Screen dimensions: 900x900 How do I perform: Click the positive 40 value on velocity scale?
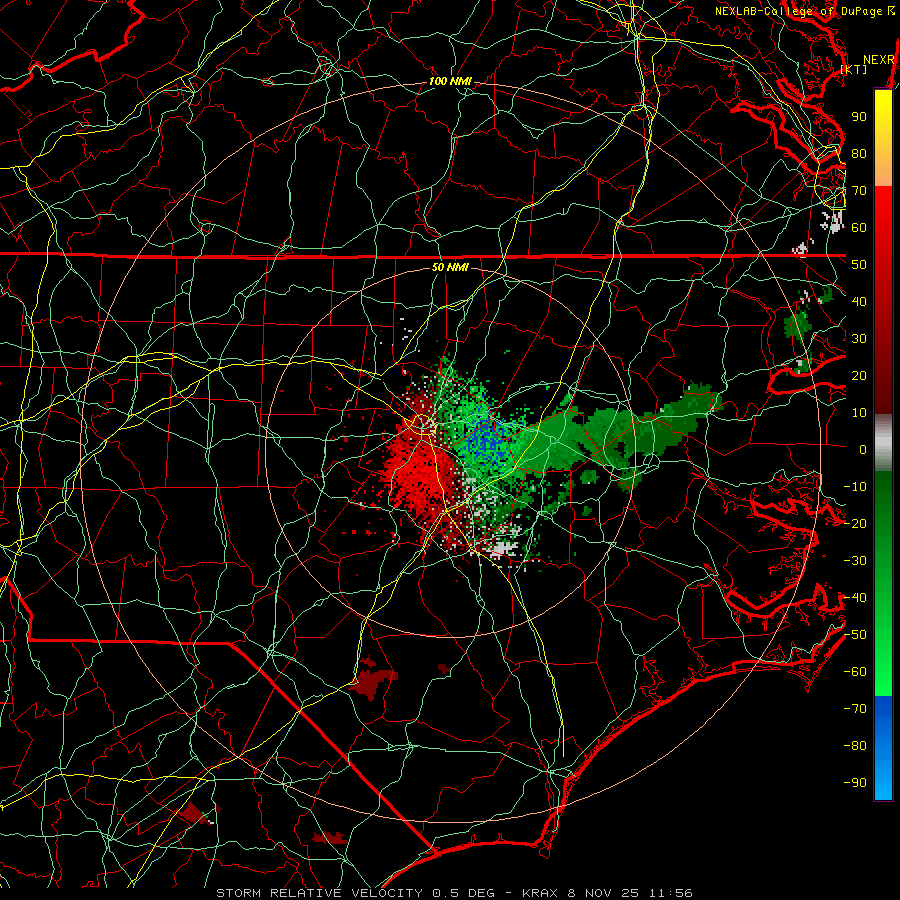[x=859, y=301]
